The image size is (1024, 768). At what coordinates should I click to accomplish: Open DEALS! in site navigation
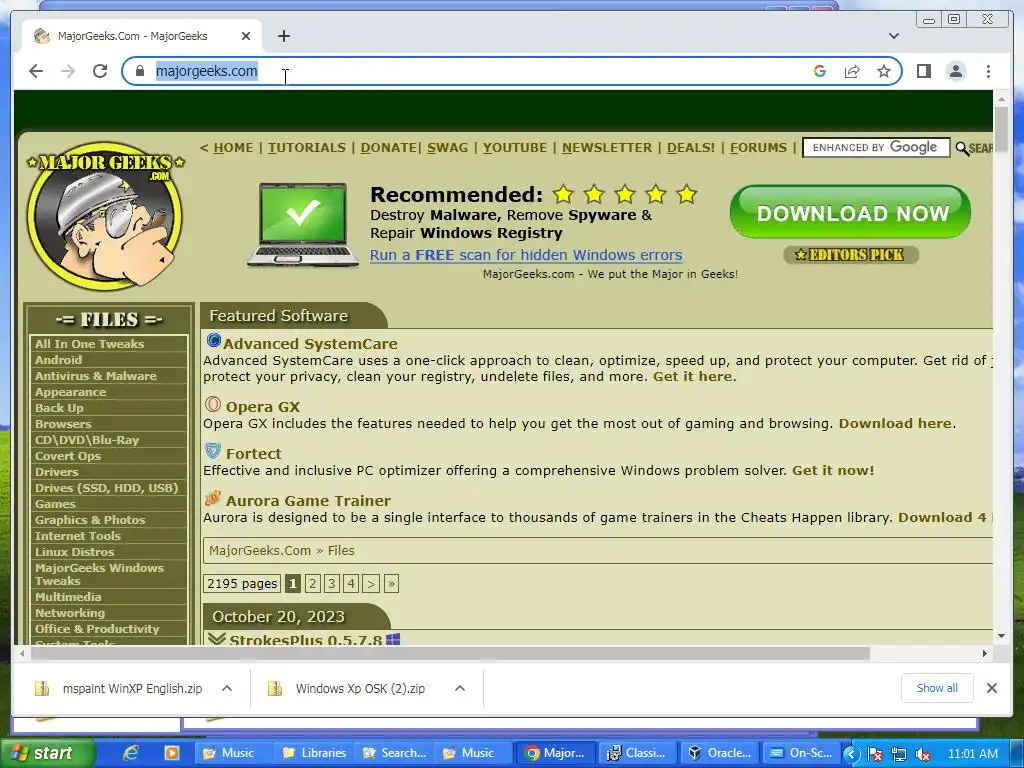coord(690,148)
